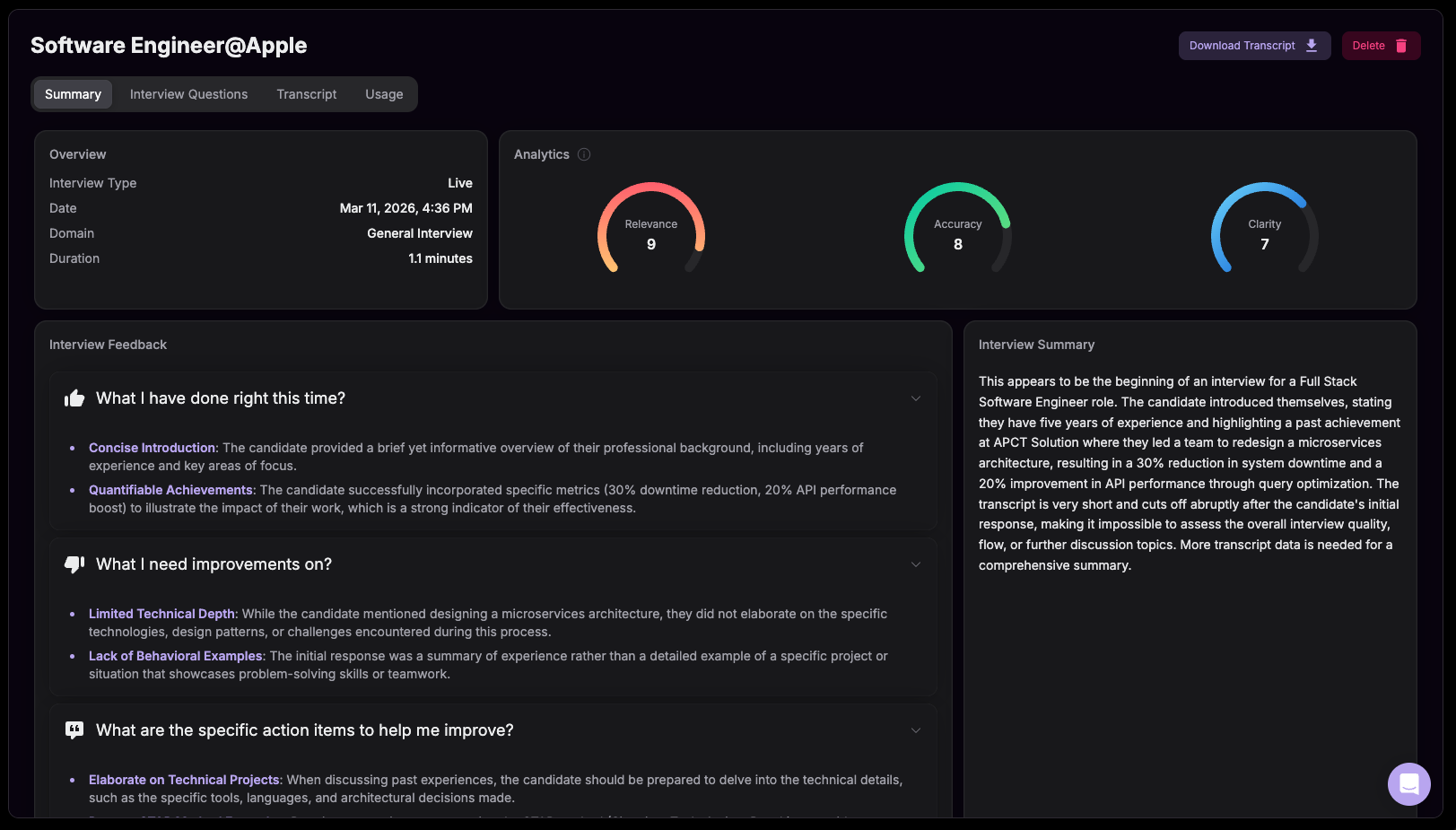
Task: Collapse 'What I have done right' chevron
Action: pyautogui.click(x=916, y=398)
